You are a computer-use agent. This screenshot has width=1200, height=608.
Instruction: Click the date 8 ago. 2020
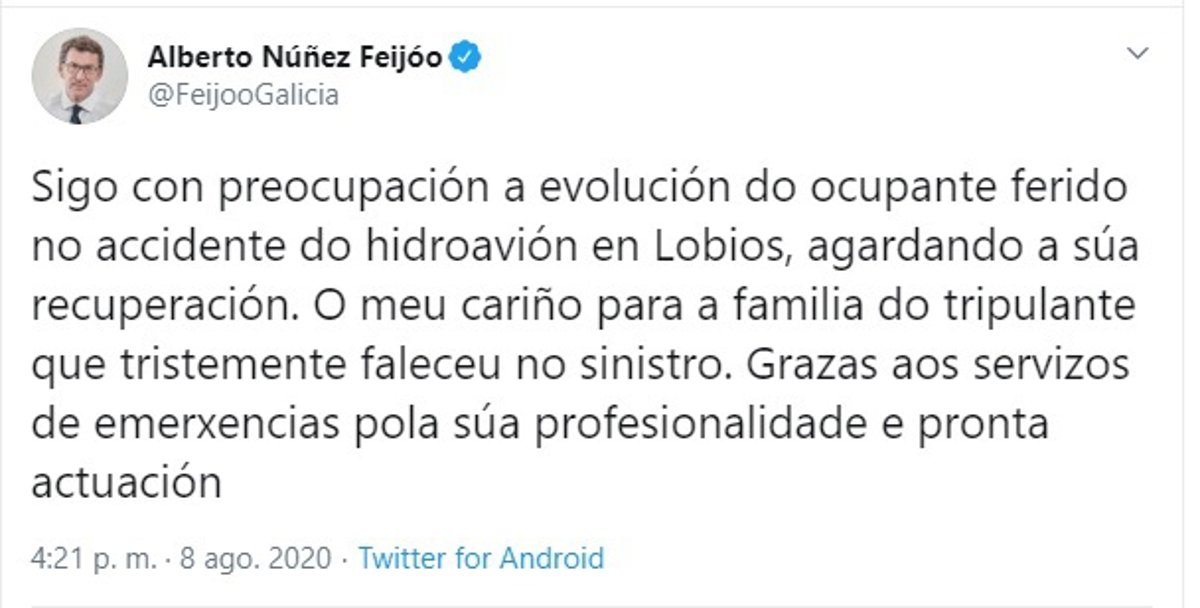tap(257, 558)
